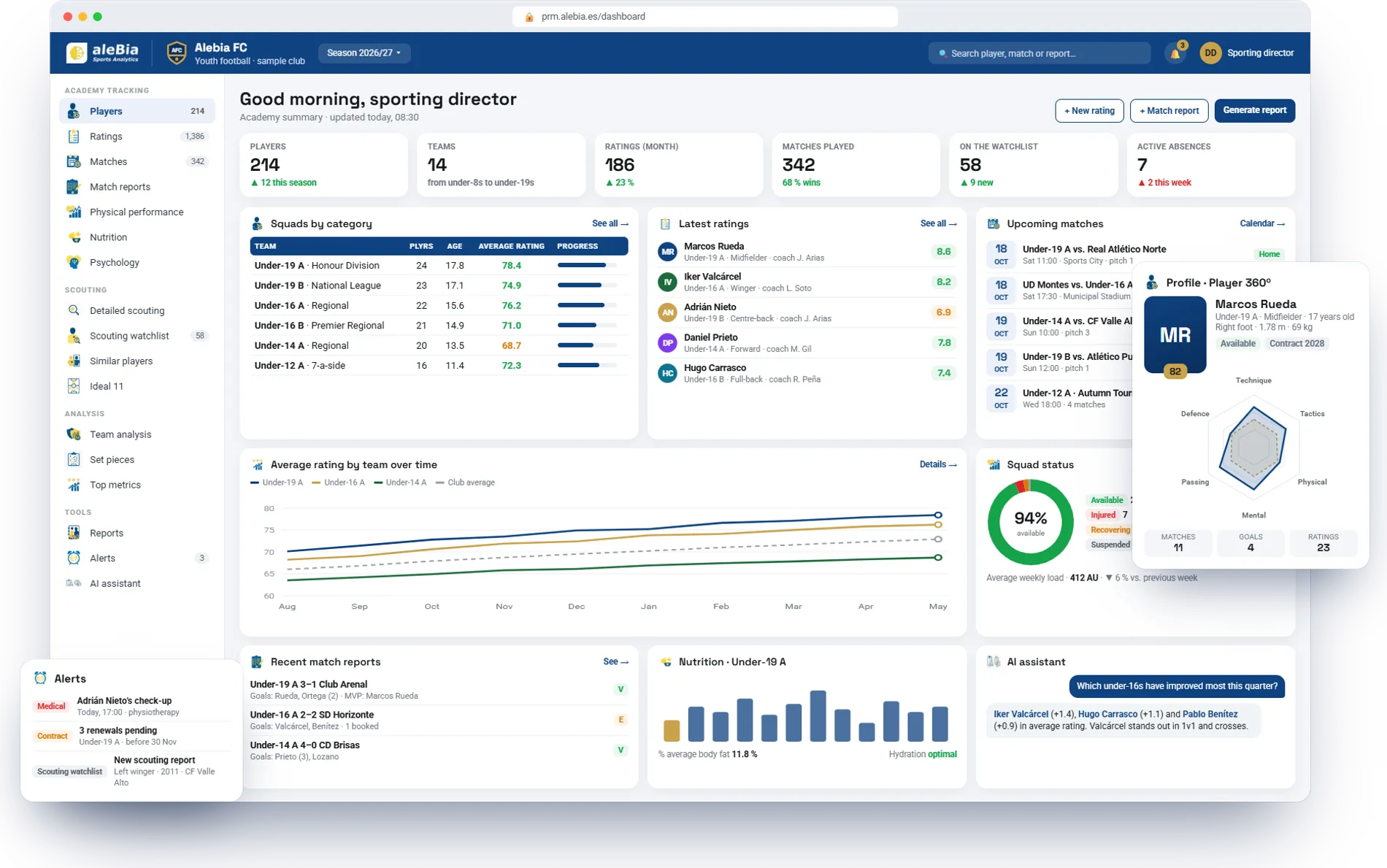This screenshot has width=1387, height=868.
Task: Click progress bar of Under-19 A row
Action: coord(587,265)
